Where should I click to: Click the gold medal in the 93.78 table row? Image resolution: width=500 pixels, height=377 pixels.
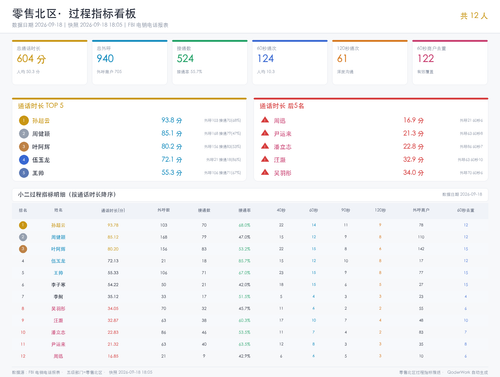(23, 225)
